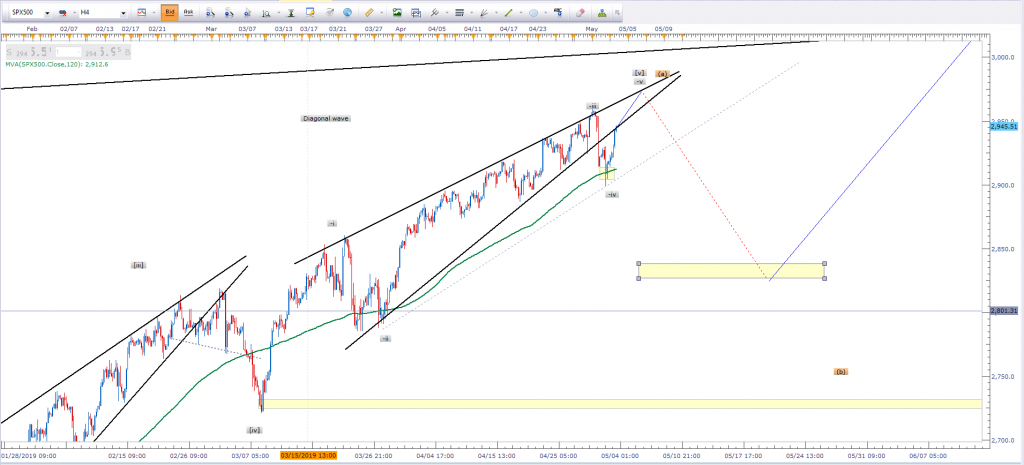Select the horizontal lines tool icon
The width and height of the screenshot is (1024, 465).
[x=459, y=12]
